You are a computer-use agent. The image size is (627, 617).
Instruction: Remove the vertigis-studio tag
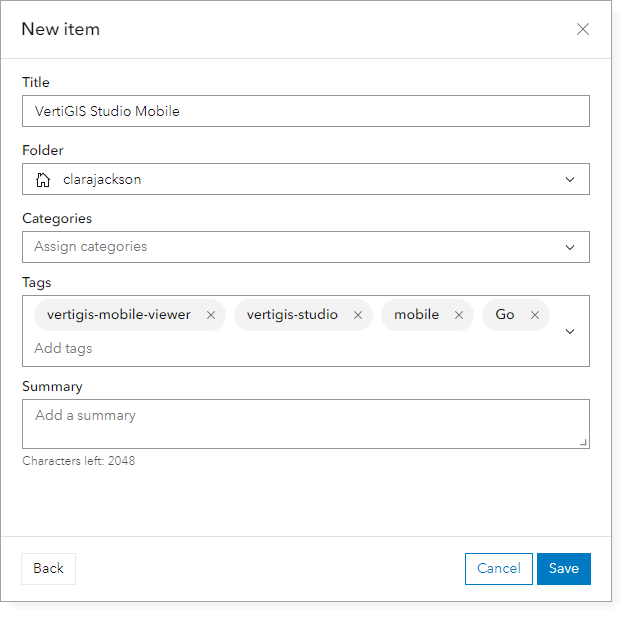point(358,315)
